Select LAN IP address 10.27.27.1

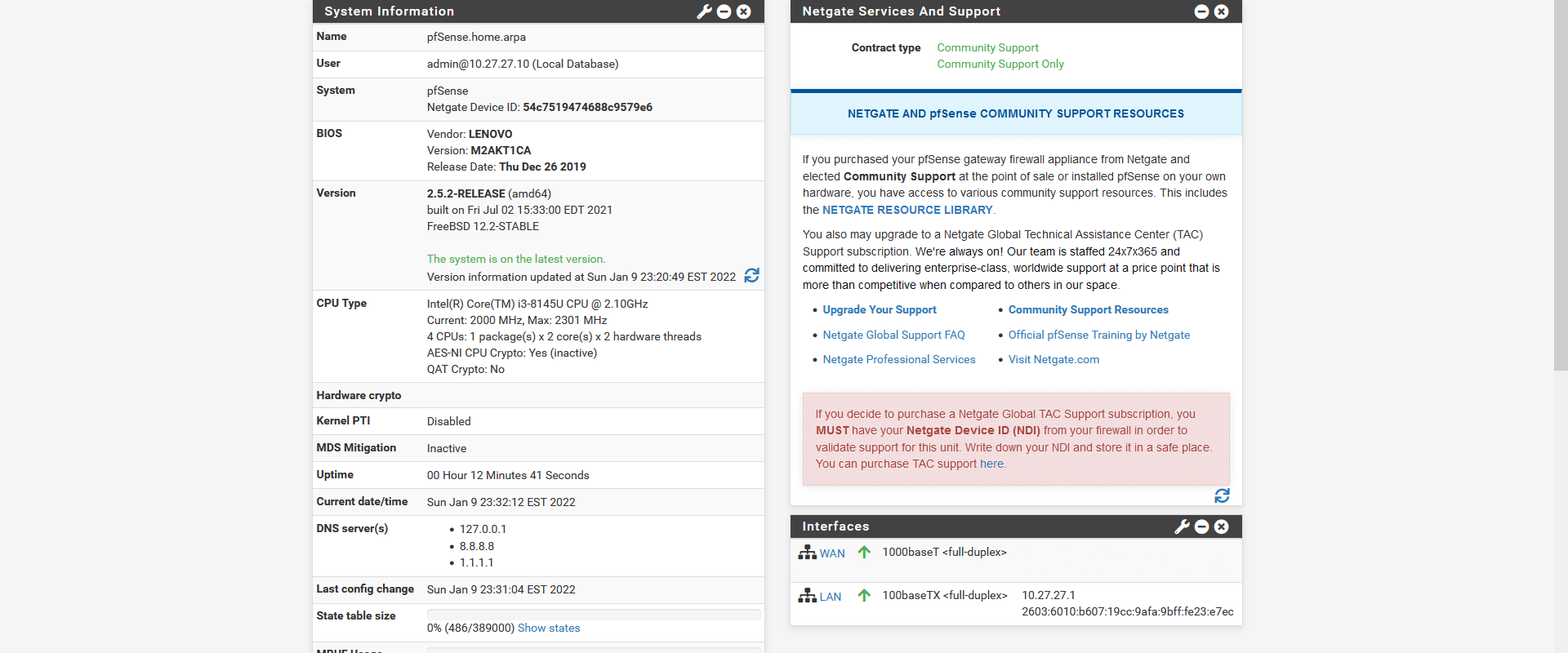point(1049,595)
